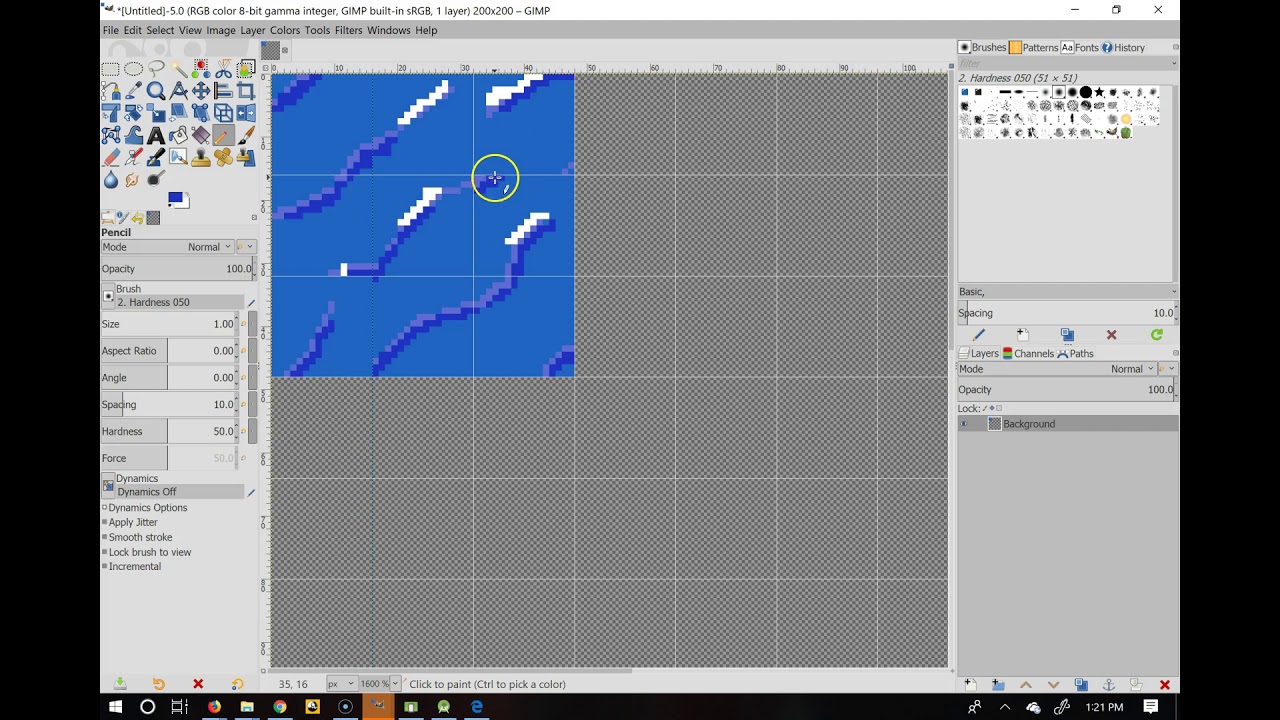This screenshot has height=720, width=1280.
Task: Select the Free Select lasso tool
Action: pos(156,69)
